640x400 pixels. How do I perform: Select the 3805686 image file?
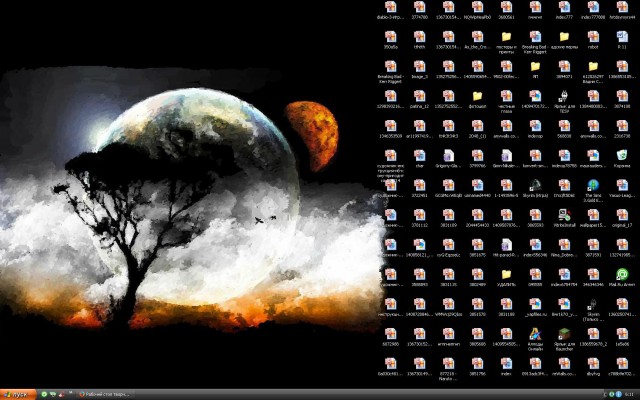click(477, 334)
